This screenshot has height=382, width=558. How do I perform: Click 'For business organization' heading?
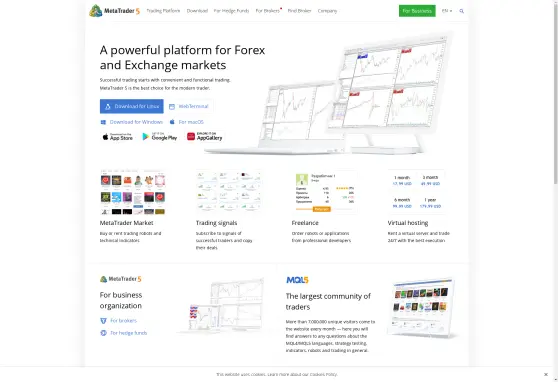(121, 300)
